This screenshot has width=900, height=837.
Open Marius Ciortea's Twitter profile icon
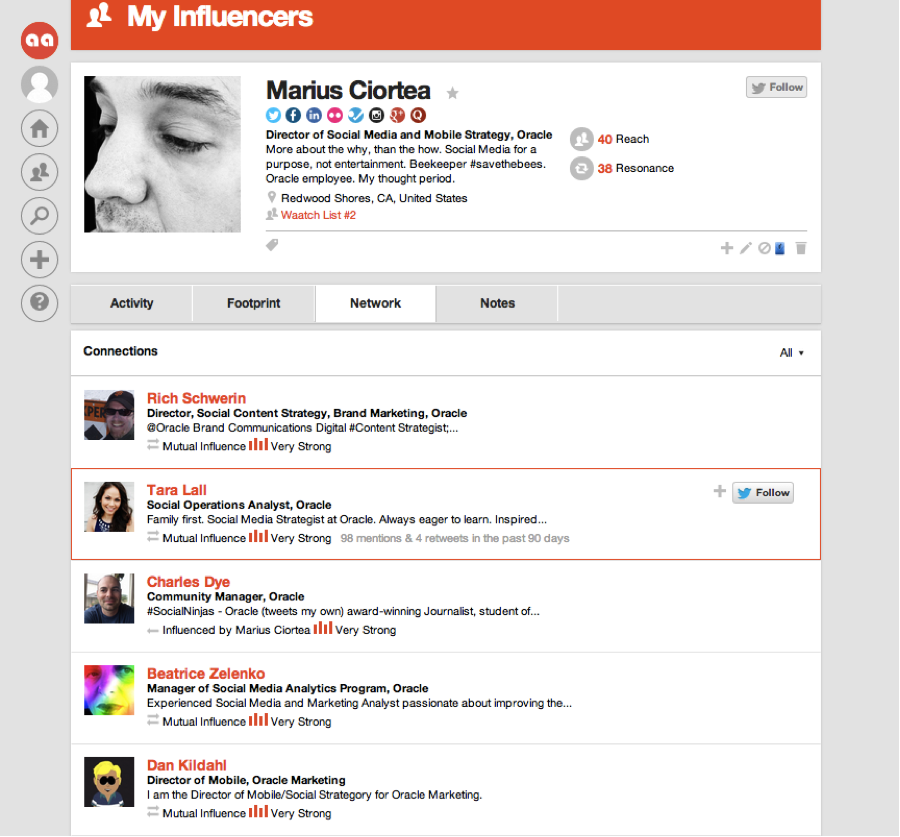click(x=273, y=115)
